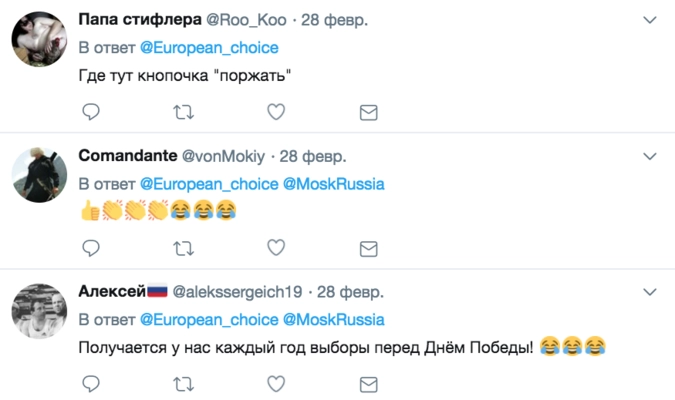675x400 pixels.
Task: Reply to Comandante's tweet
Action: coord(91,247)
